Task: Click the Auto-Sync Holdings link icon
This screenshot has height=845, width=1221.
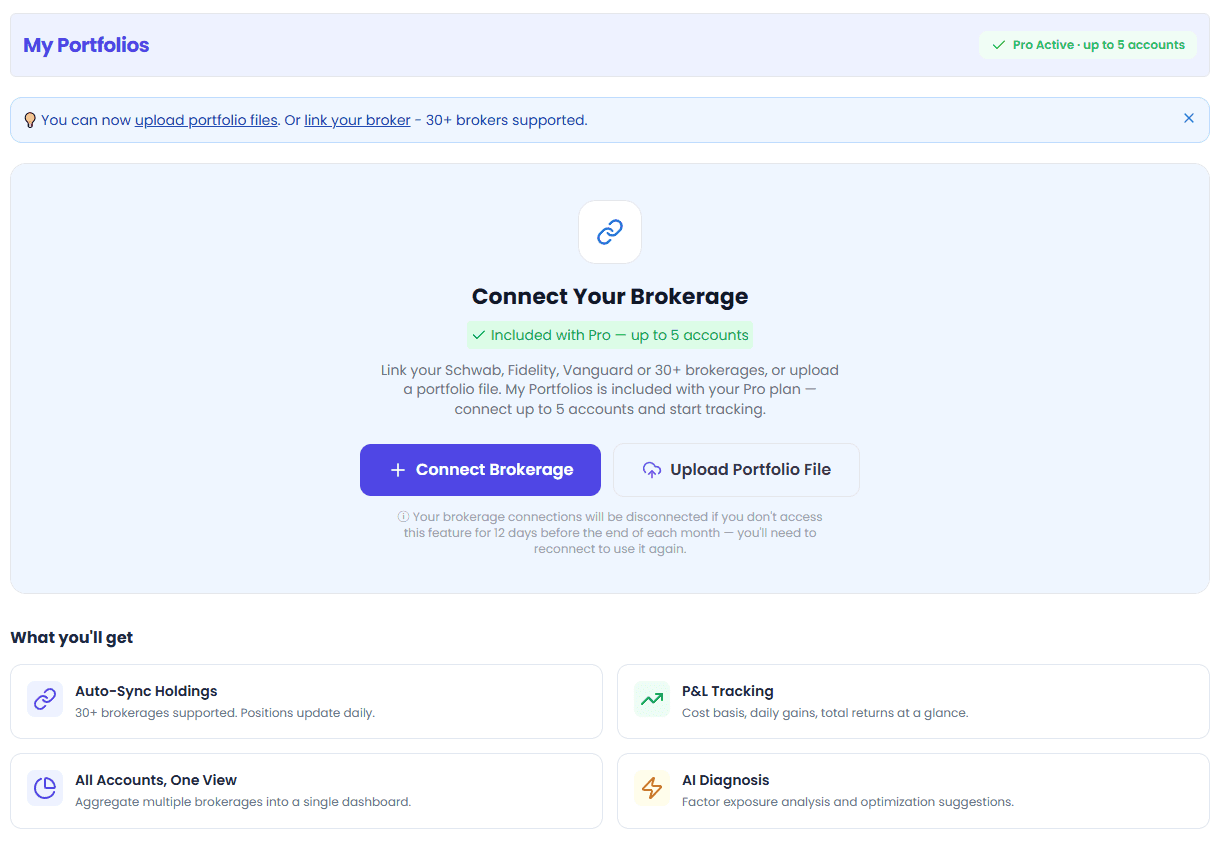Action: click(45, 699)
